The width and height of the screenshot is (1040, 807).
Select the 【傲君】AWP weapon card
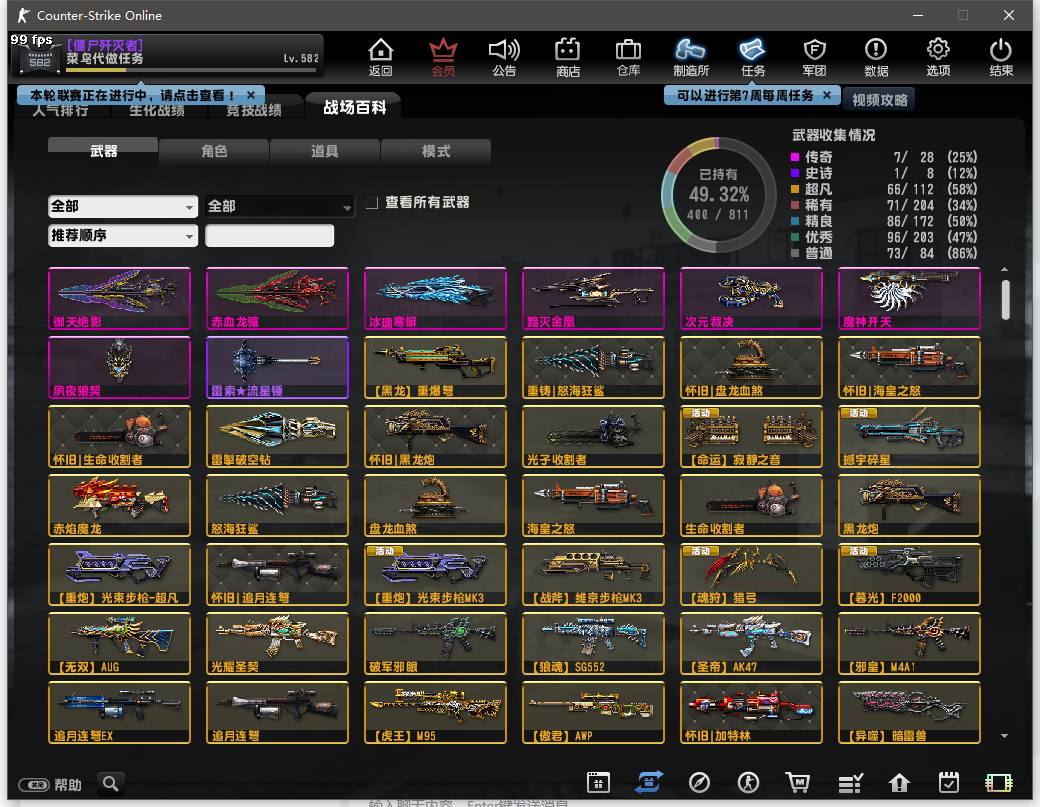[x=593, y=712]
